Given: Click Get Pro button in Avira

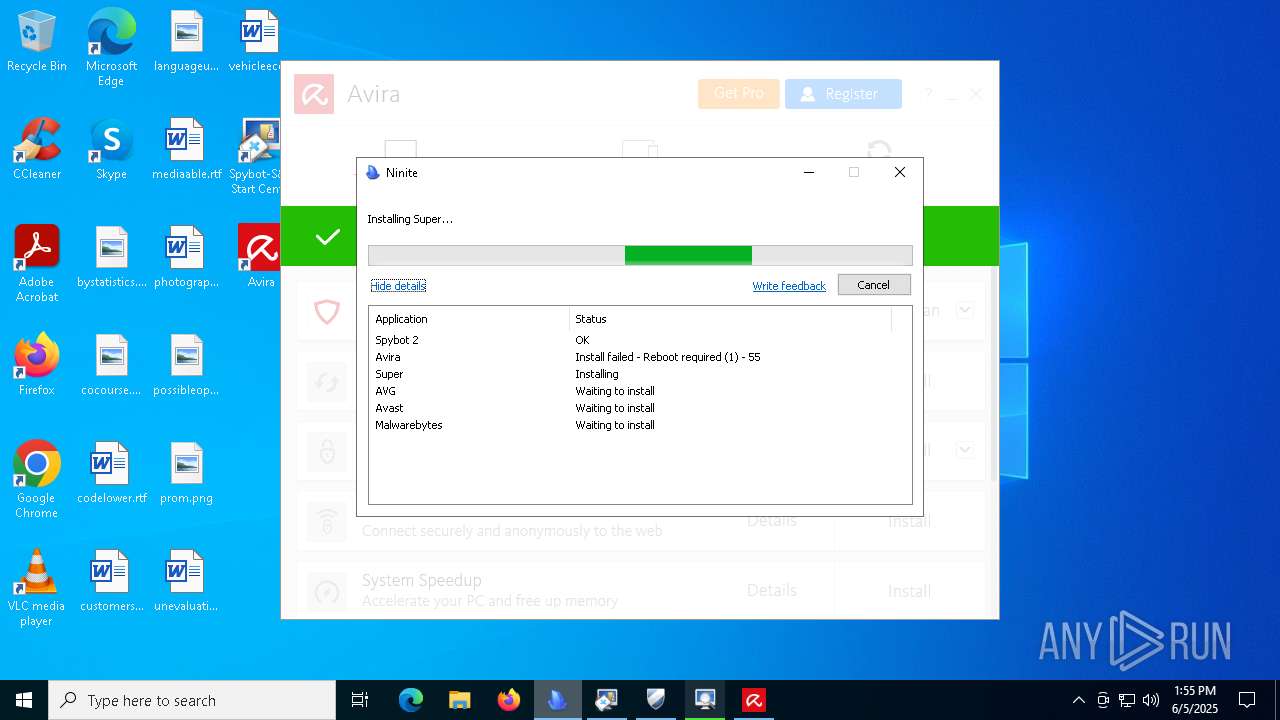Looking at the screenshot, I should 739,94.
